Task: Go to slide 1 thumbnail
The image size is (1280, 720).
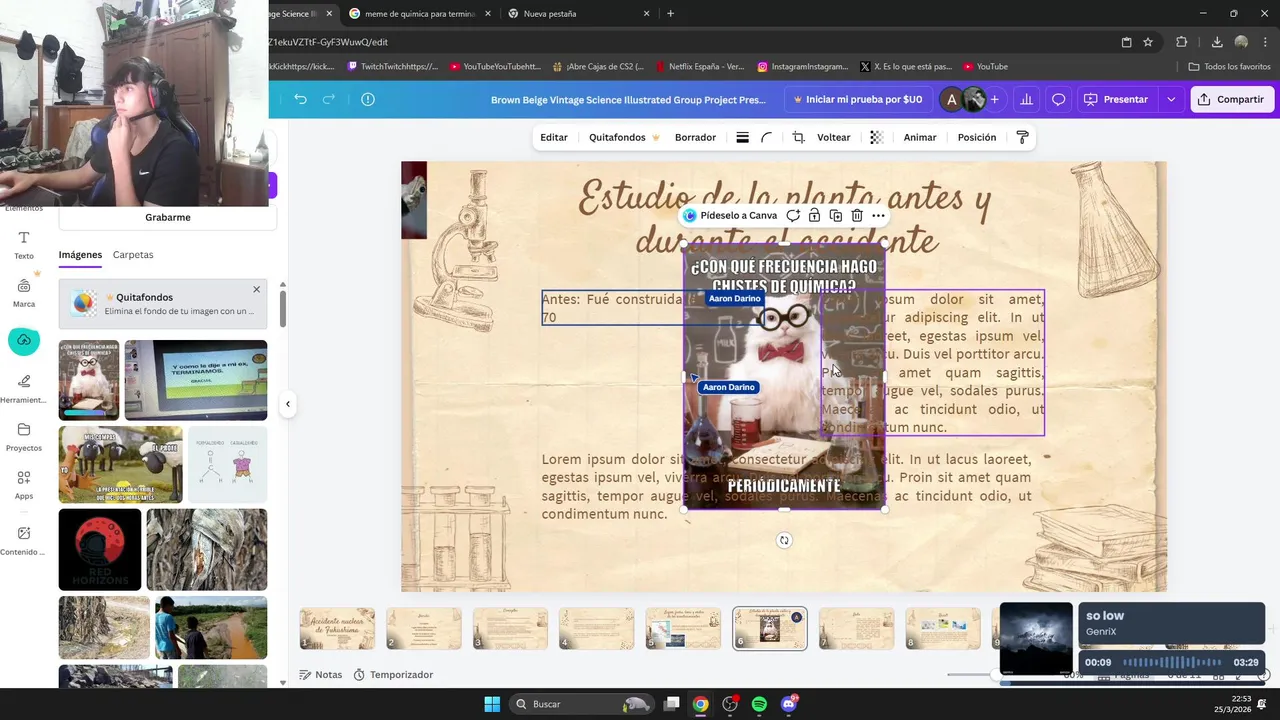Action: click(x=337, y=629)
